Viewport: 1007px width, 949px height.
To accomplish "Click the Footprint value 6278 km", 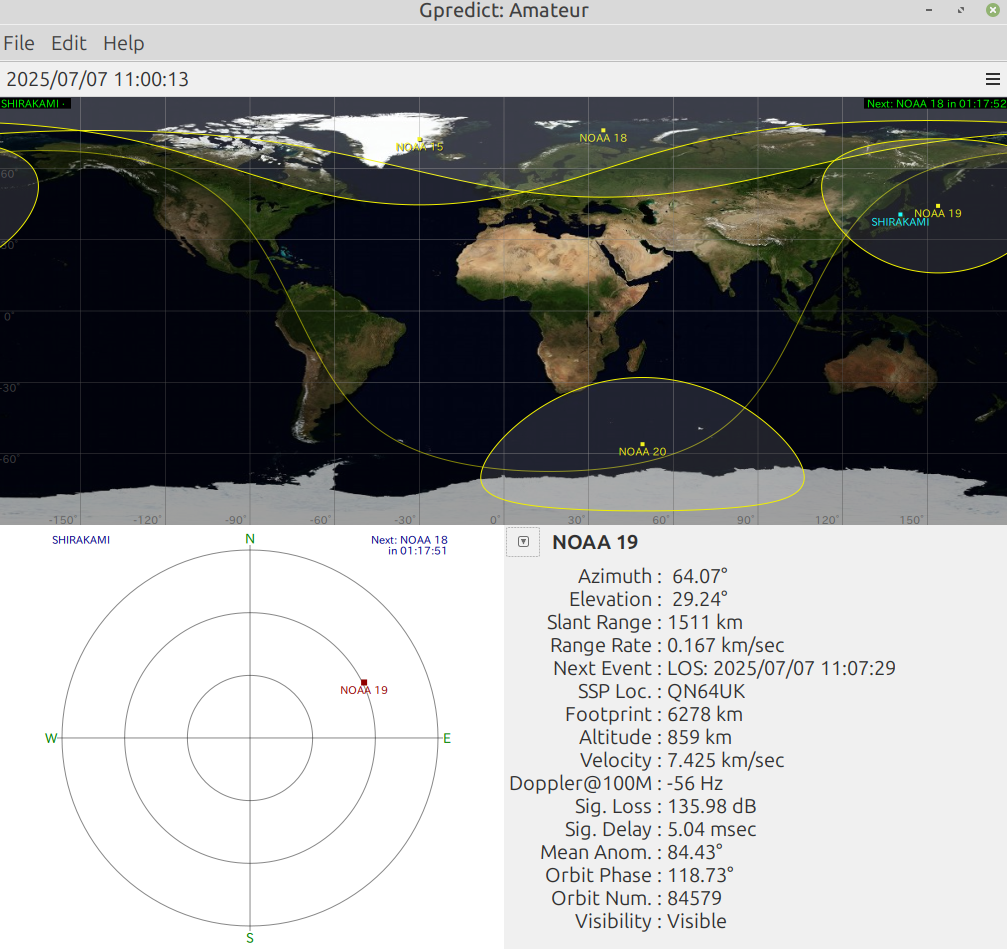I will click(705, 715).
